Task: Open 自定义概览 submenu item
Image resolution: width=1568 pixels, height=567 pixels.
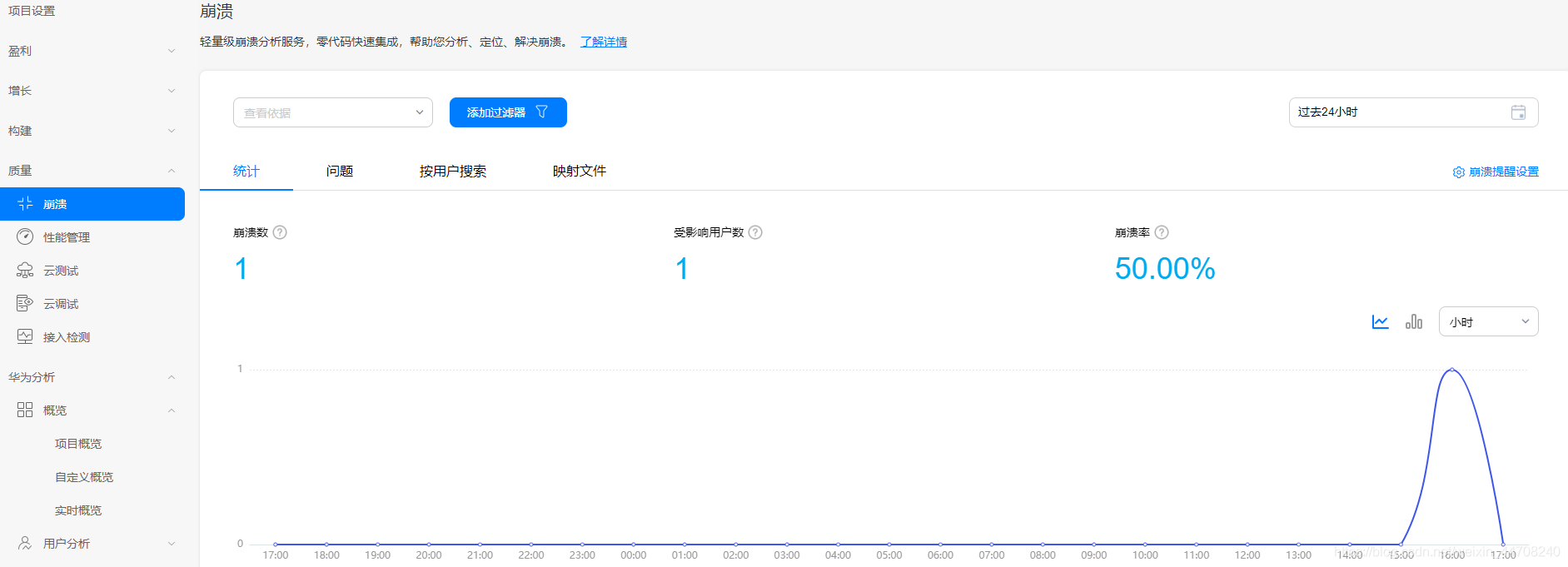Action: [x=84, y=477]
